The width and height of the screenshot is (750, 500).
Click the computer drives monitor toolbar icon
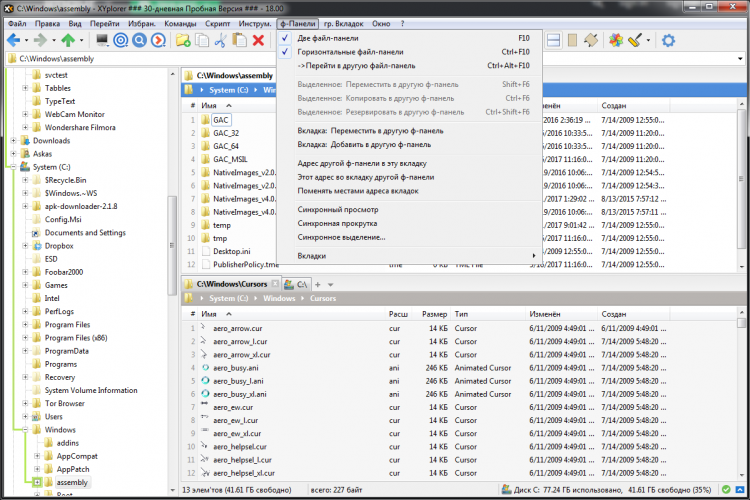click(102, 41)
